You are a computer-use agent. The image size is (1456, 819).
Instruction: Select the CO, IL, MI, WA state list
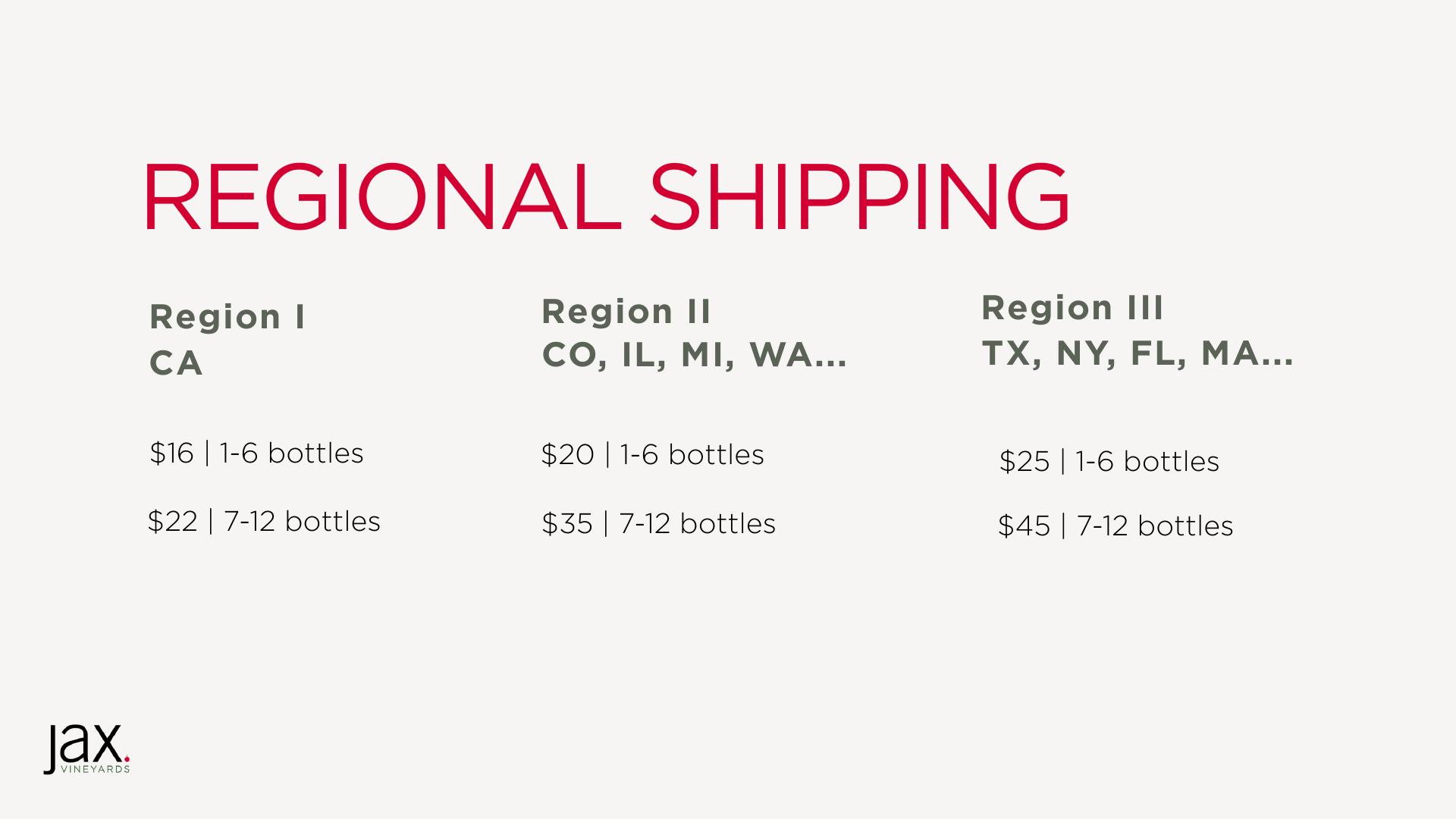694,355
